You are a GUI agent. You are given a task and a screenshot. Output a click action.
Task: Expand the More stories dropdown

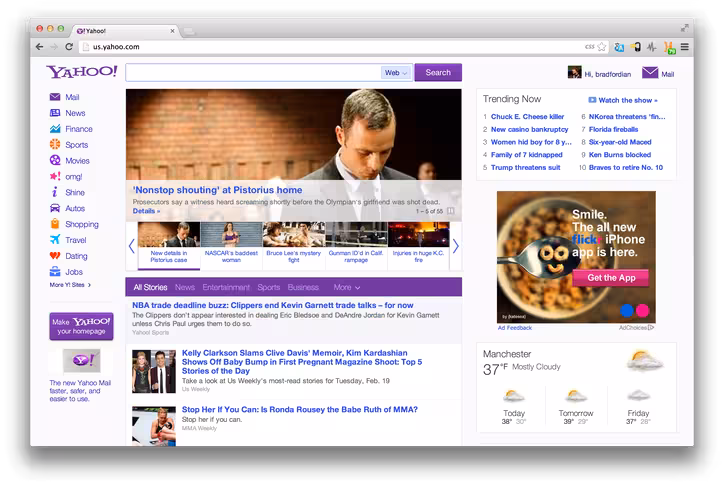tap(347, 287)
